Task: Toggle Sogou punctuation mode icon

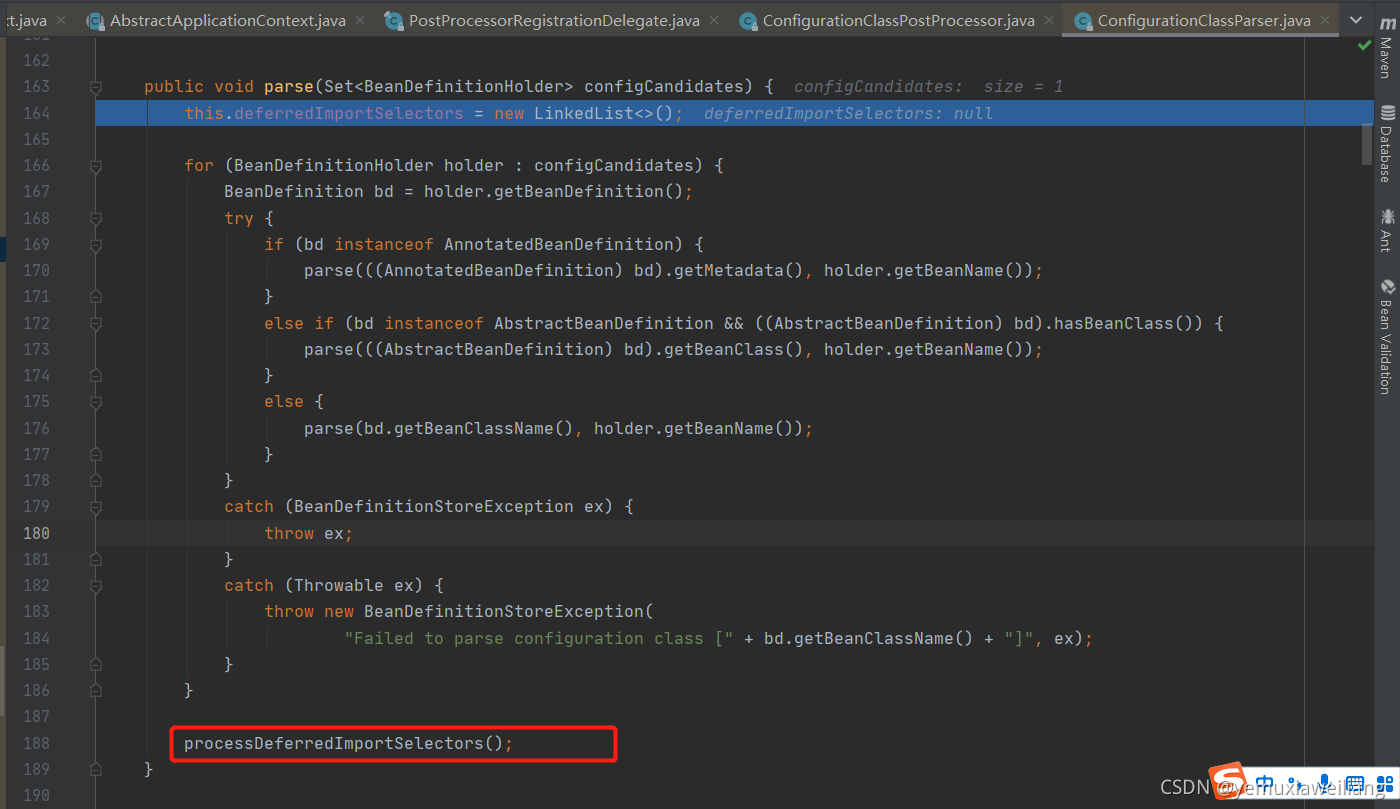Action: click(1296, 784)
